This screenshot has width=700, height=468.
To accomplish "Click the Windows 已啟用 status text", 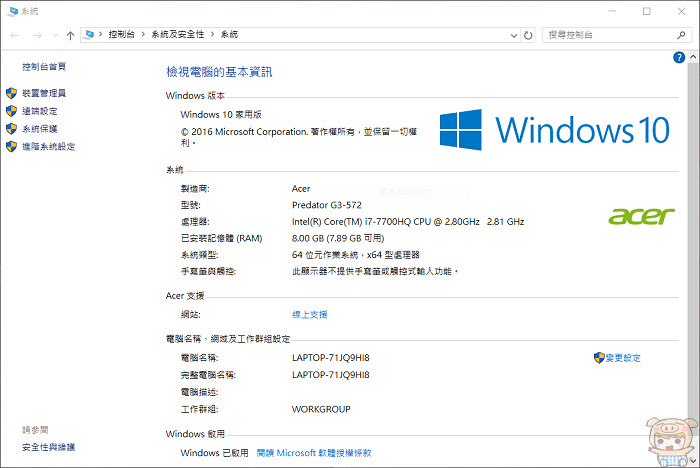I will [x=215, y=453].
